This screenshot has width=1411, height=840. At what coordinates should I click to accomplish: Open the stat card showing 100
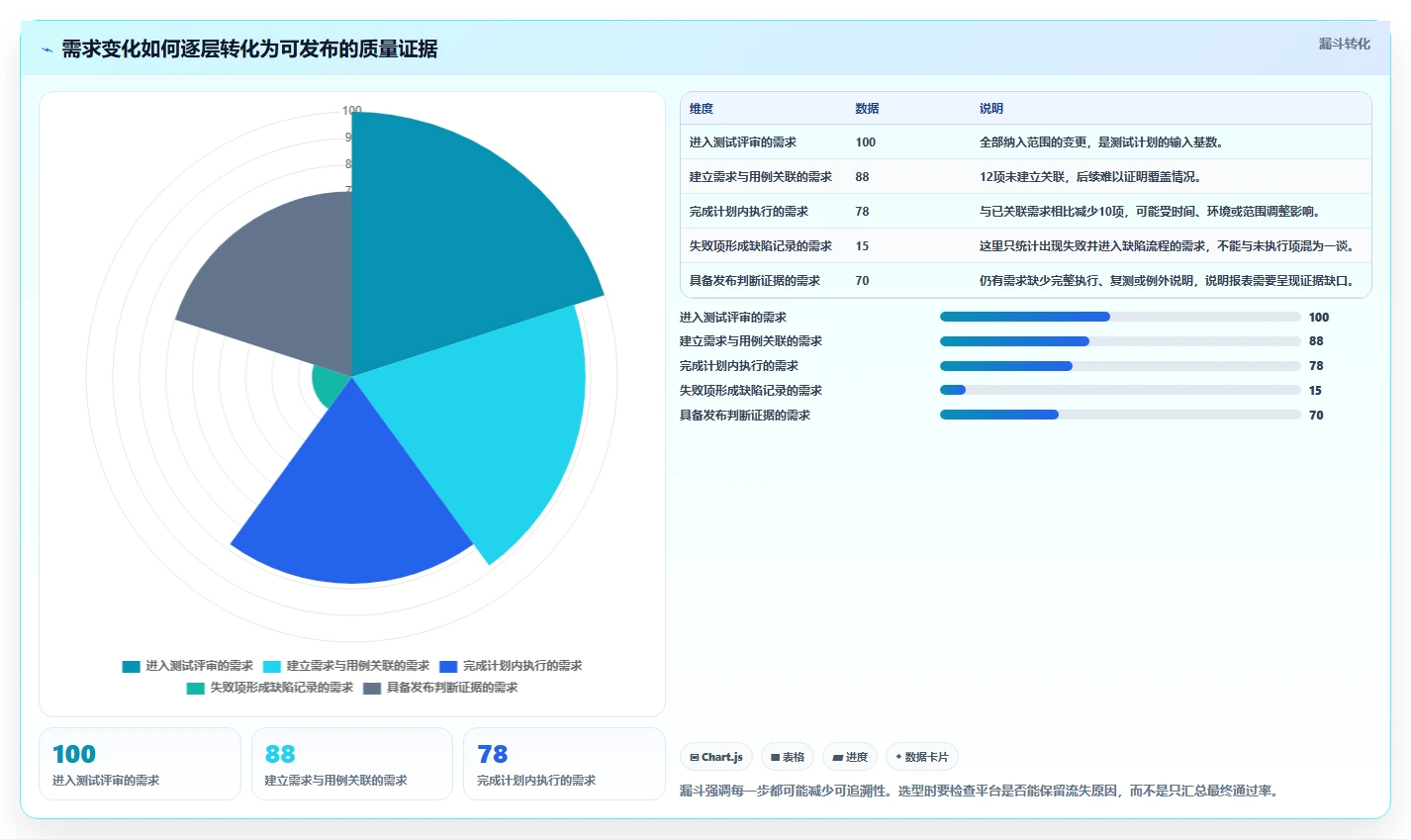tap(140, 764)
